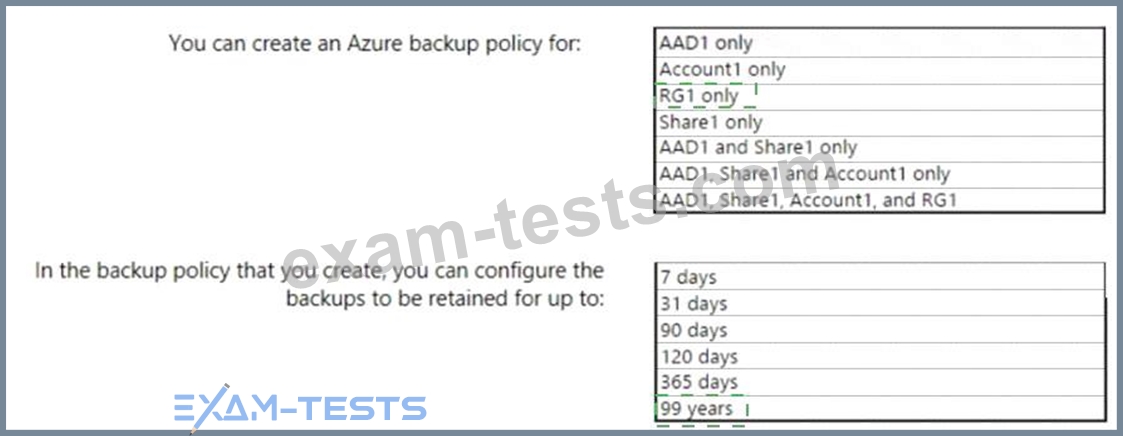The width and height of the screenshot is (1123, 436).
Task: Click the blue EXAM-TESTS logo text
Action: [x=299, y=408]
